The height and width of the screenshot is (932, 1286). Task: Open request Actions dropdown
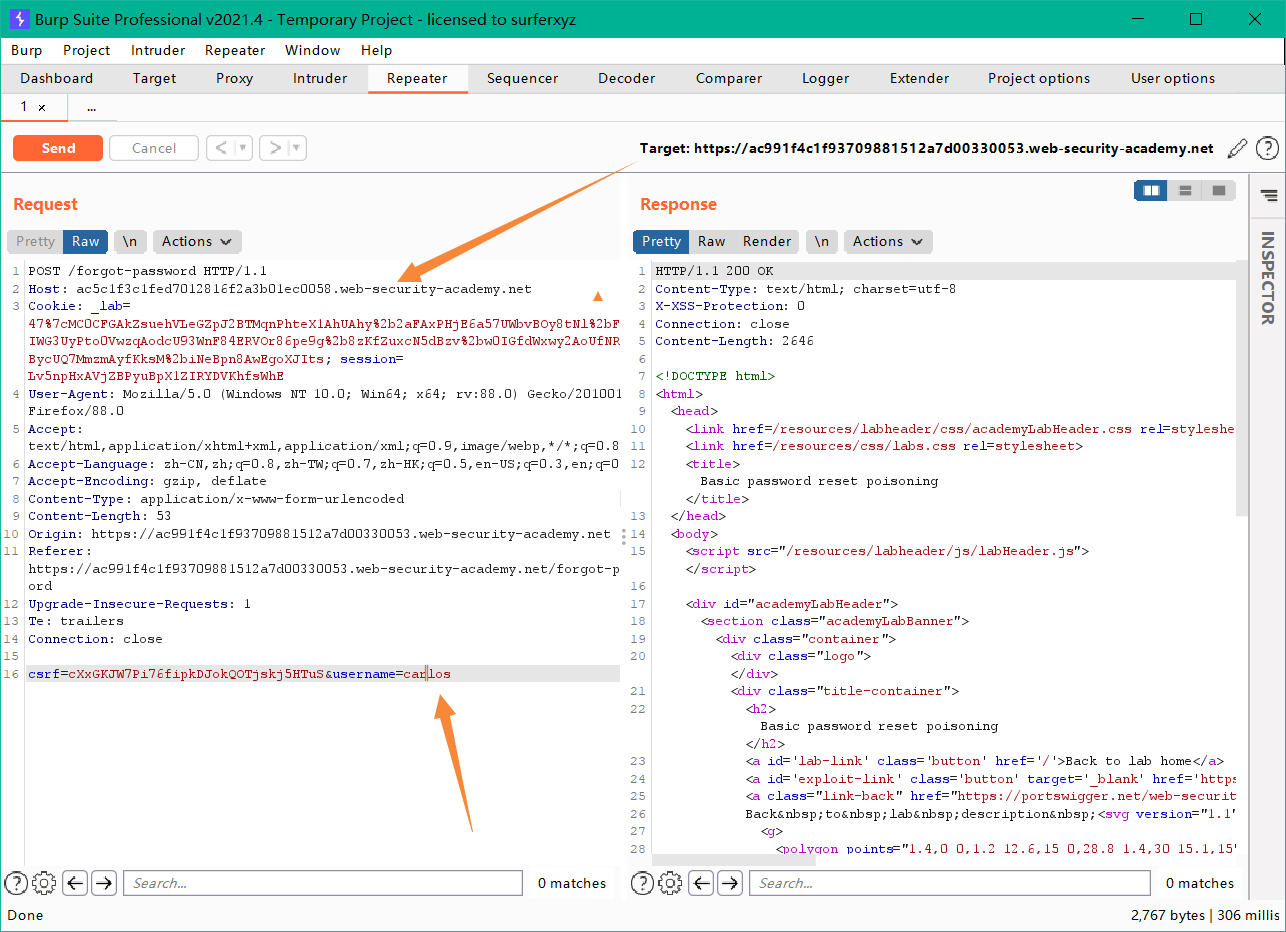coord(197,241)
